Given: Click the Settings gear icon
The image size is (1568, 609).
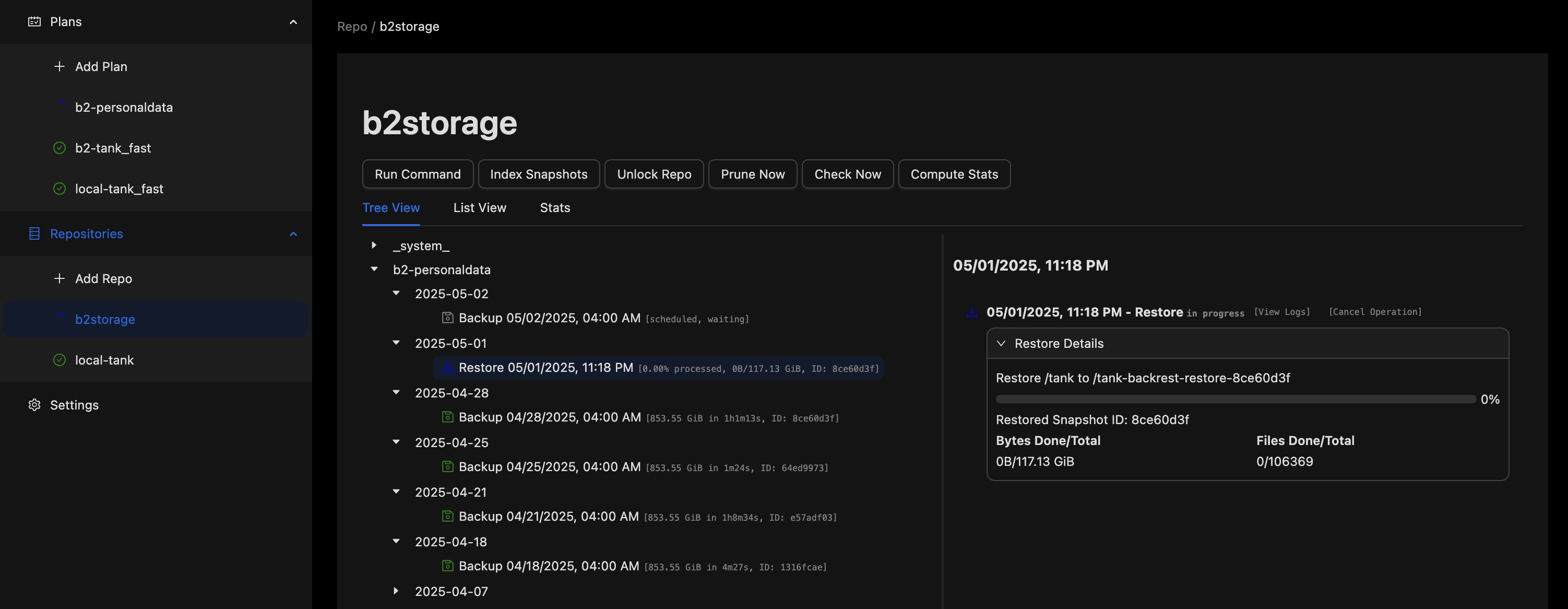Looking at the screenshot, I should pos(34,405).
